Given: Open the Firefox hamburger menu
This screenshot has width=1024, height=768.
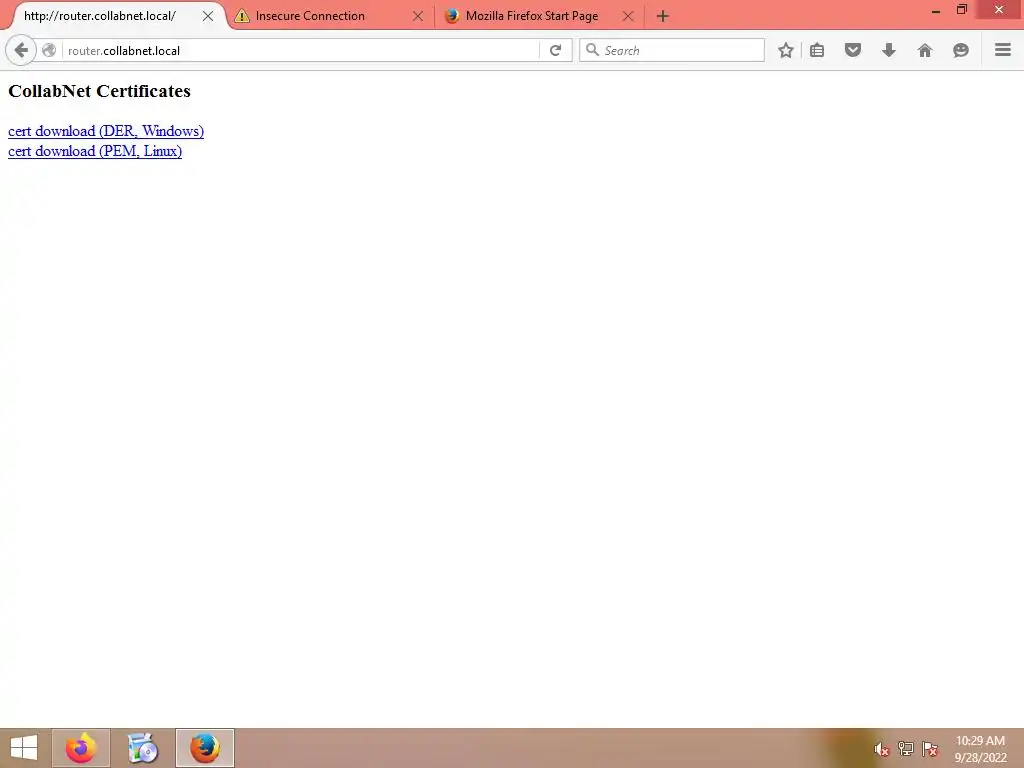Looking at the screenshot, I should 1003,50.
